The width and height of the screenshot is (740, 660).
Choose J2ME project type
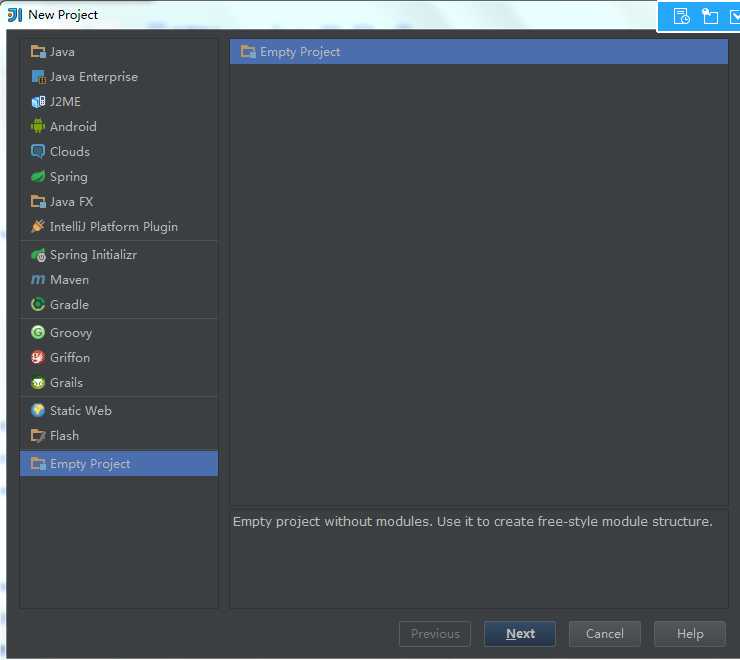(119, 102)
